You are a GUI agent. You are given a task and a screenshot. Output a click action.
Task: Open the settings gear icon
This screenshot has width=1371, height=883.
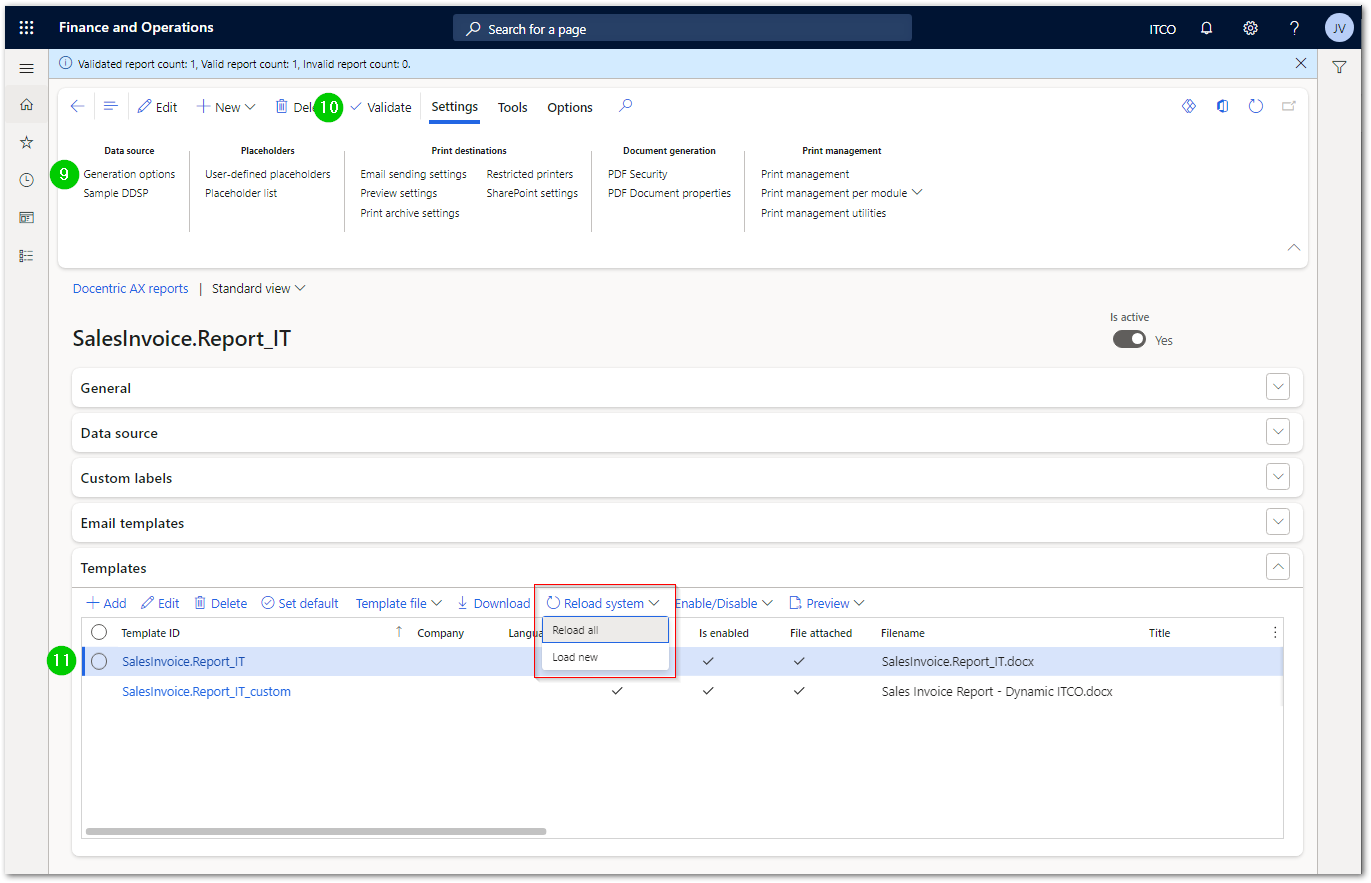(1250, 28)
